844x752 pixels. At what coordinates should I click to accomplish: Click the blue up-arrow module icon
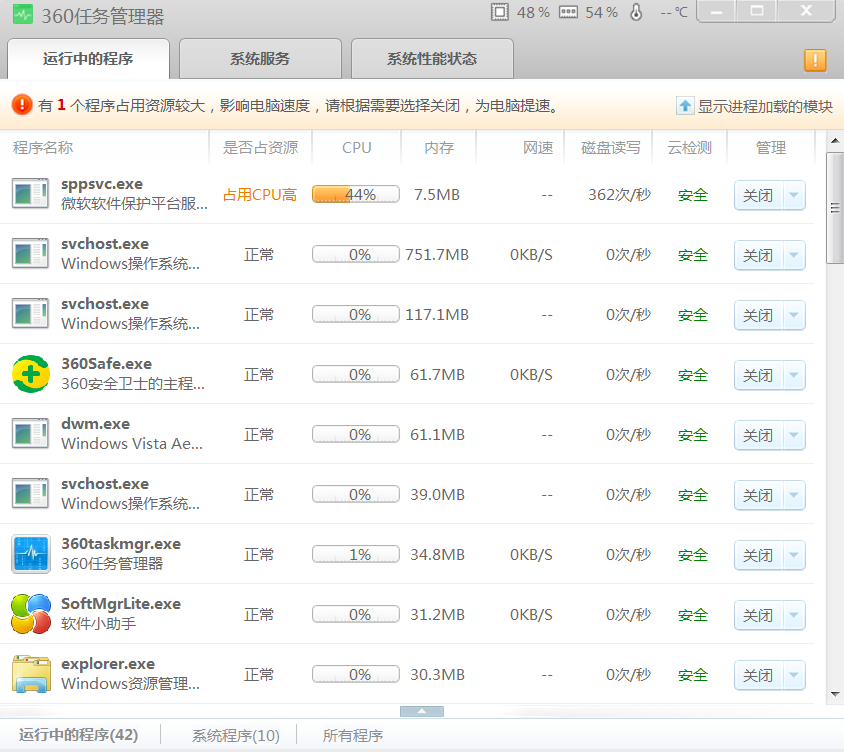click(x=685, y=106)
